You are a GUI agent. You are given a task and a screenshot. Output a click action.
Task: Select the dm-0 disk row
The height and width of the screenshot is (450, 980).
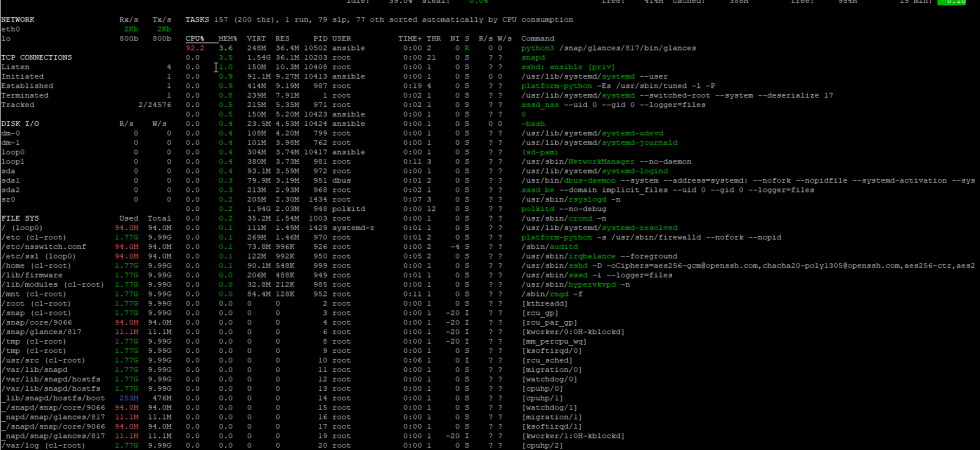click(86, 133)
